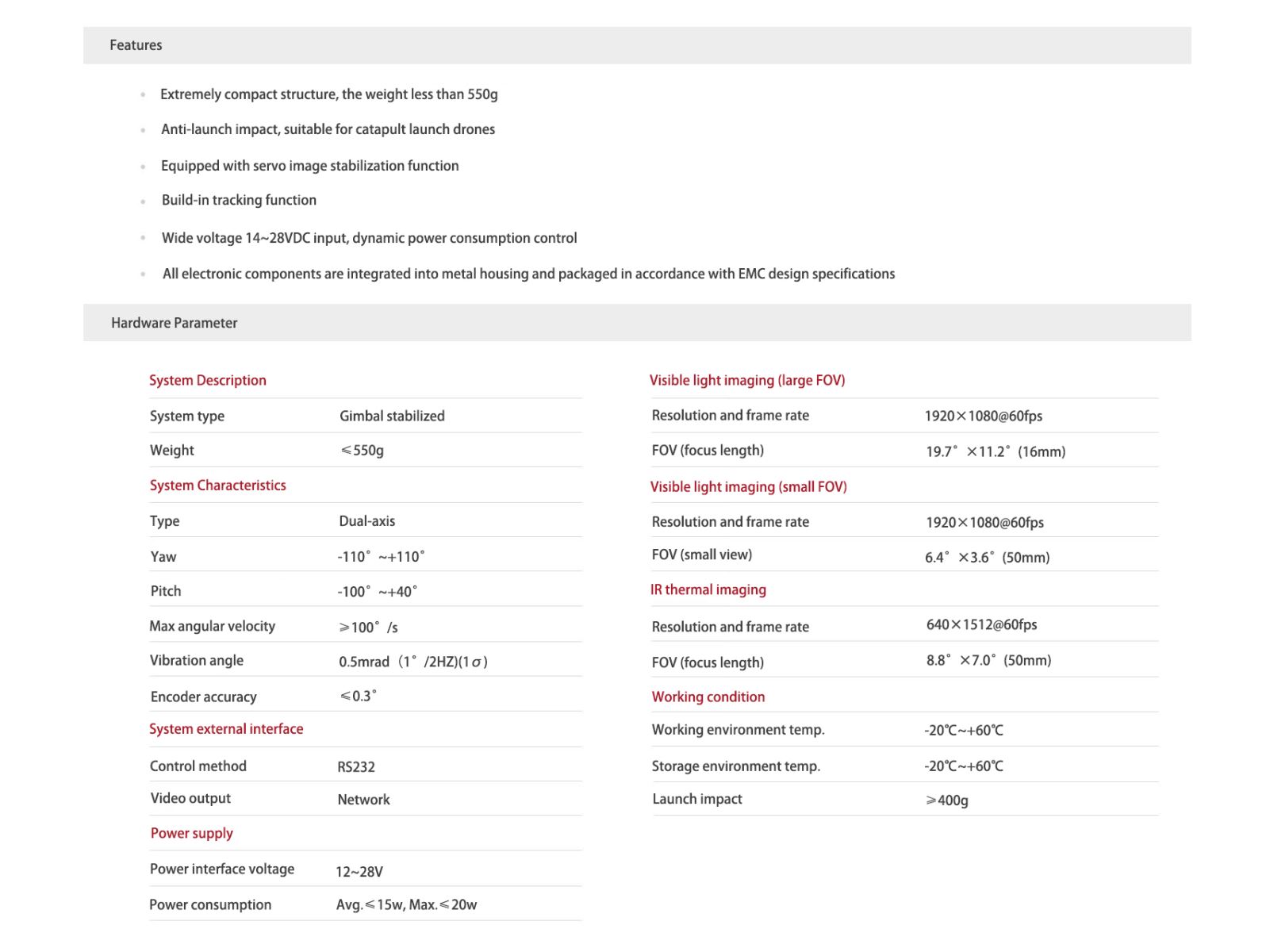Click the 640×1512@60fps IR resolution value

(x=982, y=624)
